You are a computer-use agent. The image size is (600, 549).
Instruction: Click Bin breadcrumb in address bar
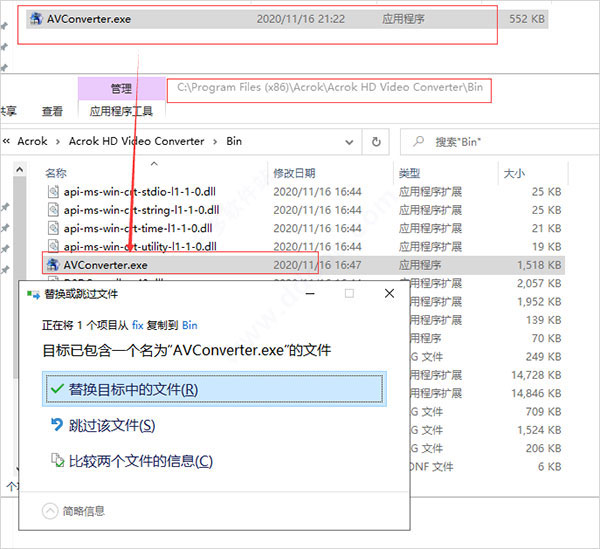tap(234, 141)
